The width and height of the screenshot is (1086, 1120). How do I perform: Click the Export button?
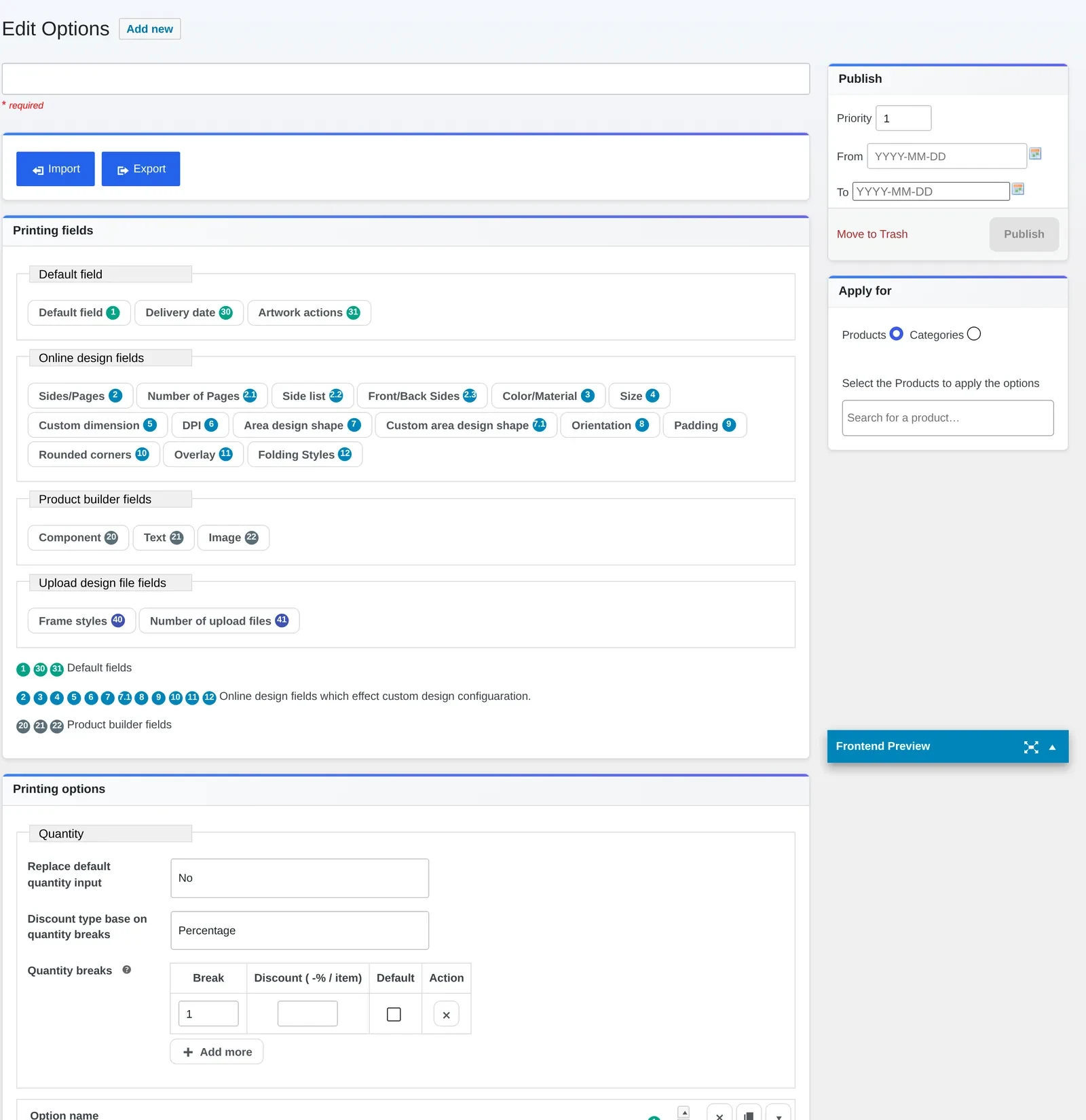[x=141, y=169]
